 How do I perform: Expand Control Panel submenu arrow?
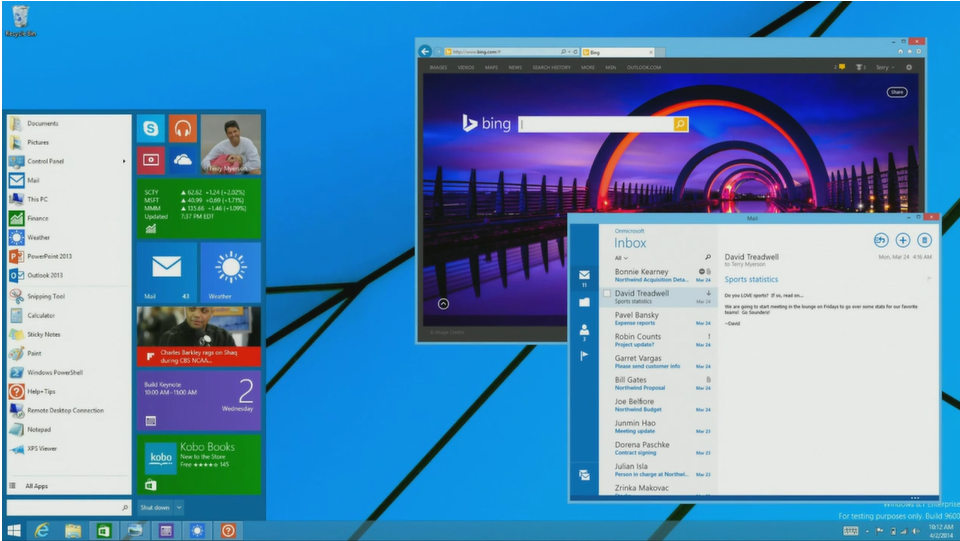124,162
